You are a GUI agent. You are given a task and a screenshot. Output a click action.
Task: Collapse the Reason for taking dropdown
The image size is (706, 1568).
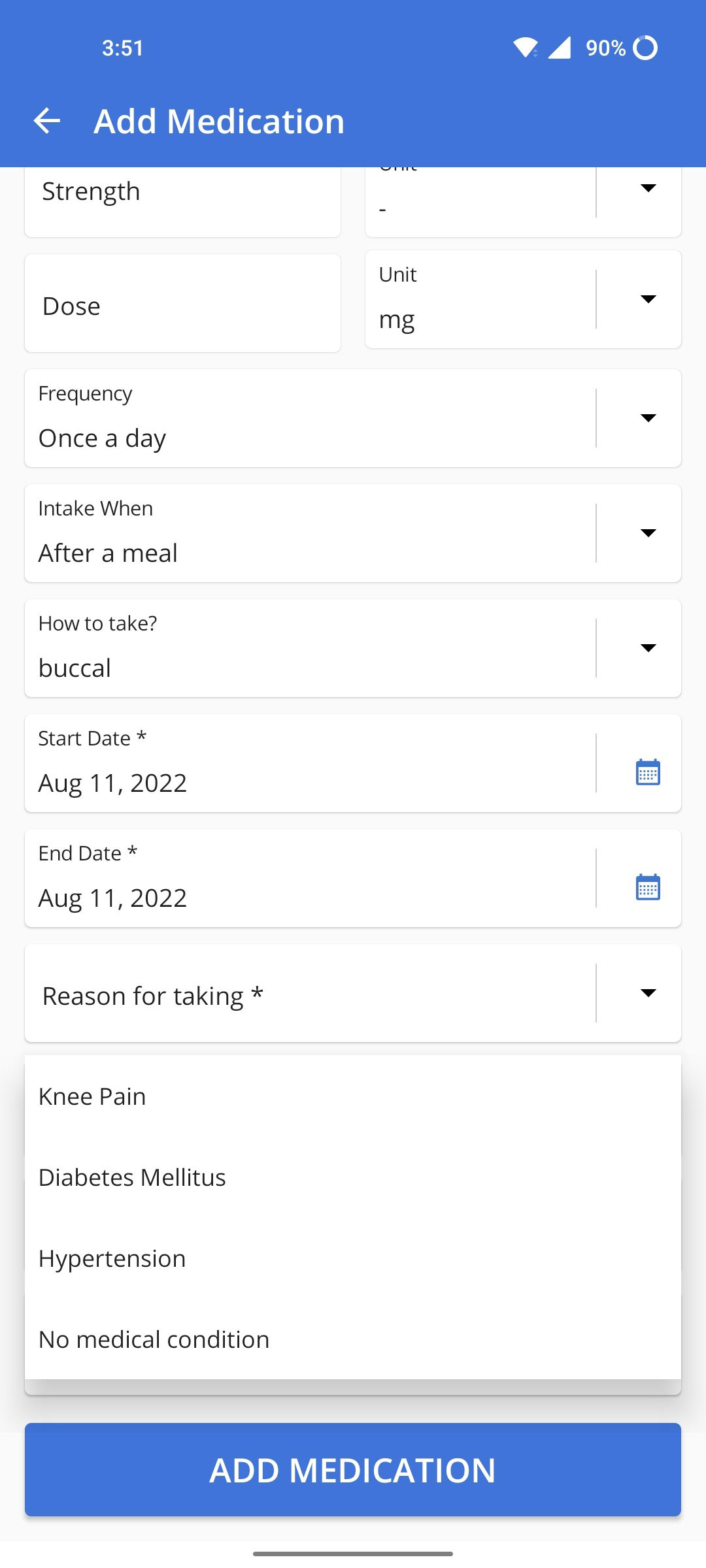pos(648,993)
